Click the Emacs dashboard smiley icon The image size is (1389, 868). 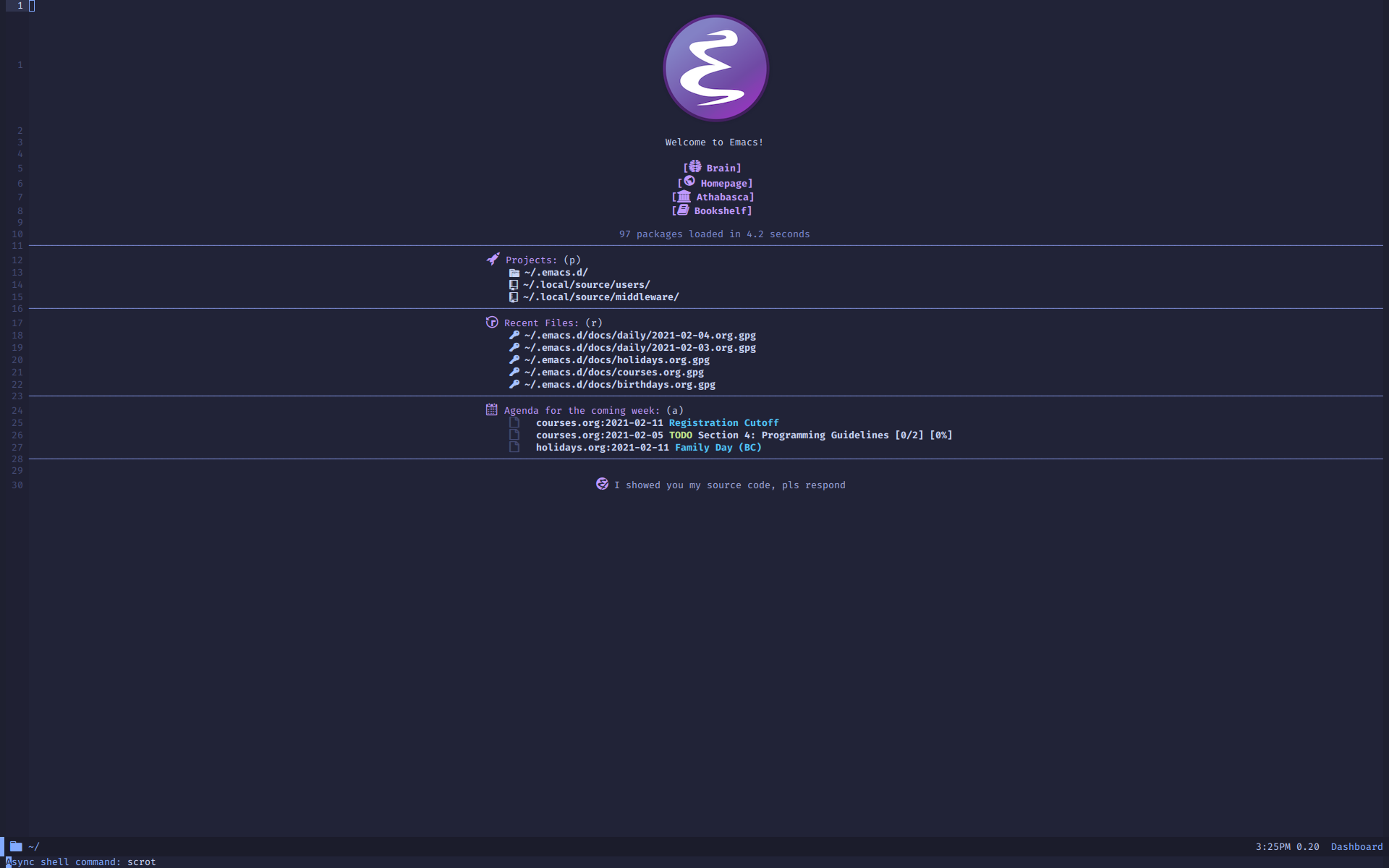coord(601,484)
